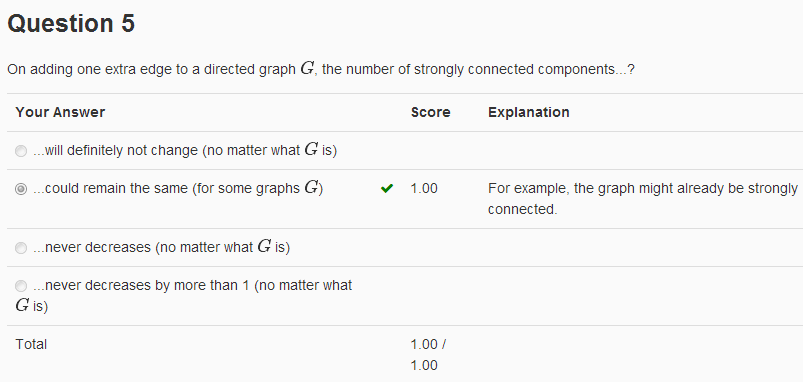Pick the "never decreases by more than 1" radio
Viewport: 803px width, 382px height.
20,286
